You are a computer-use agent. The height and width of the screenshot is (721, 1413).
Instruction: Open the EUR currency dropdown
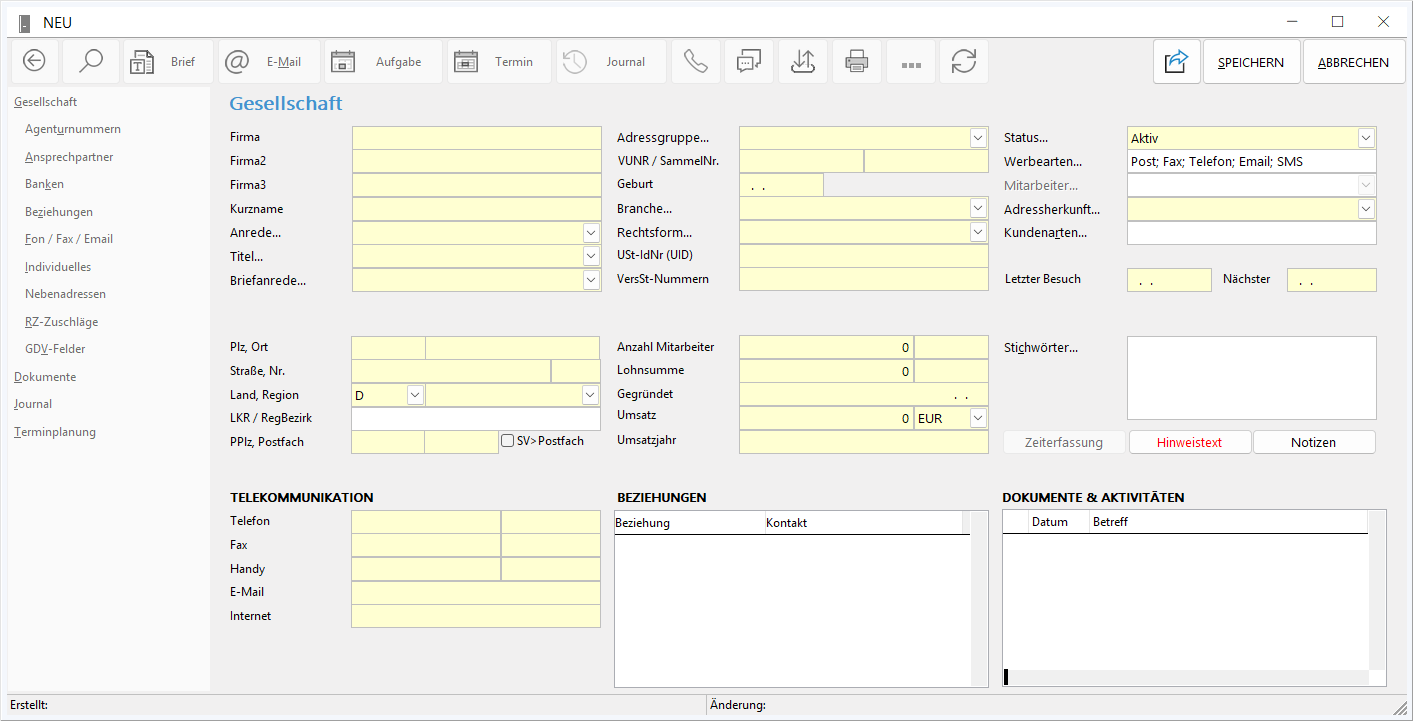pyautogui.click(x=977, y=418)
